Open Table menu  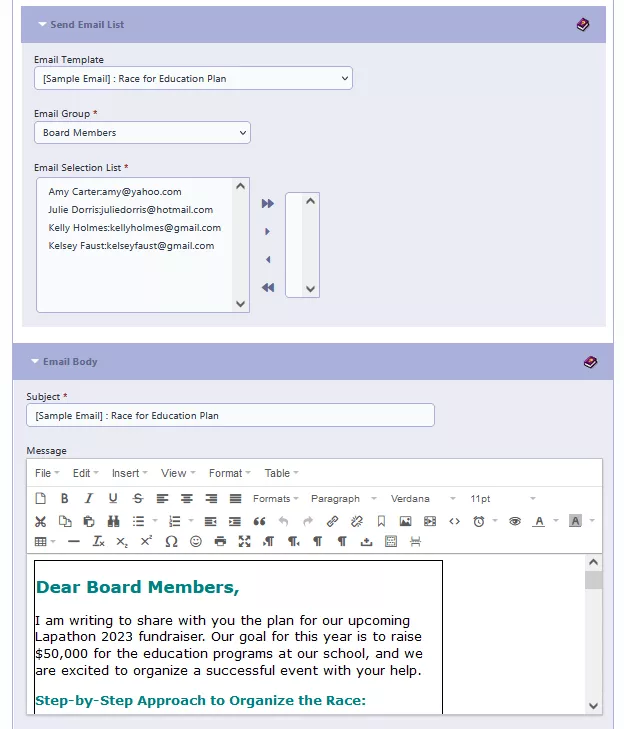tap(281, 473)
